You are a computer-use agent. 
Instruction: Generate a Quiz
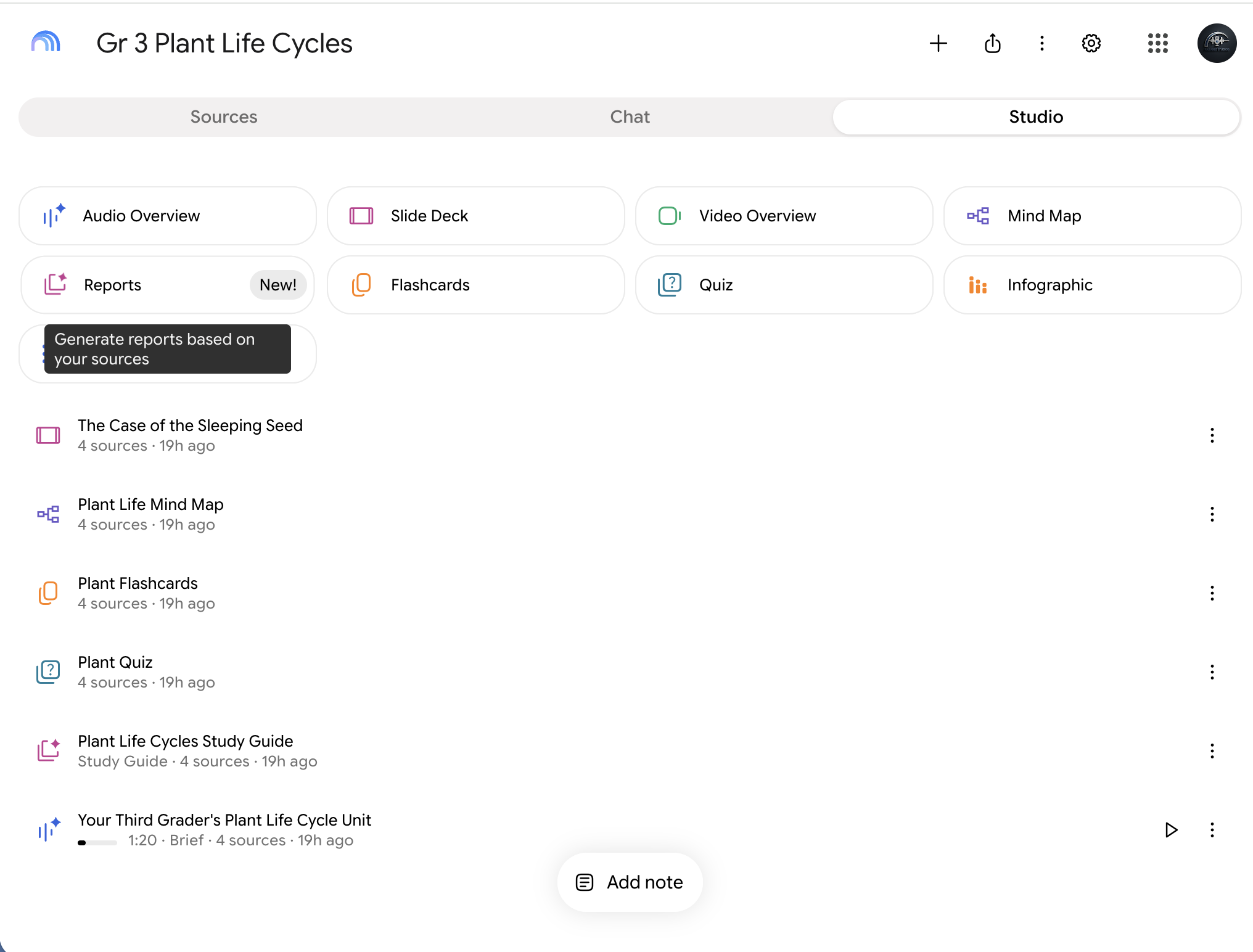784,285
